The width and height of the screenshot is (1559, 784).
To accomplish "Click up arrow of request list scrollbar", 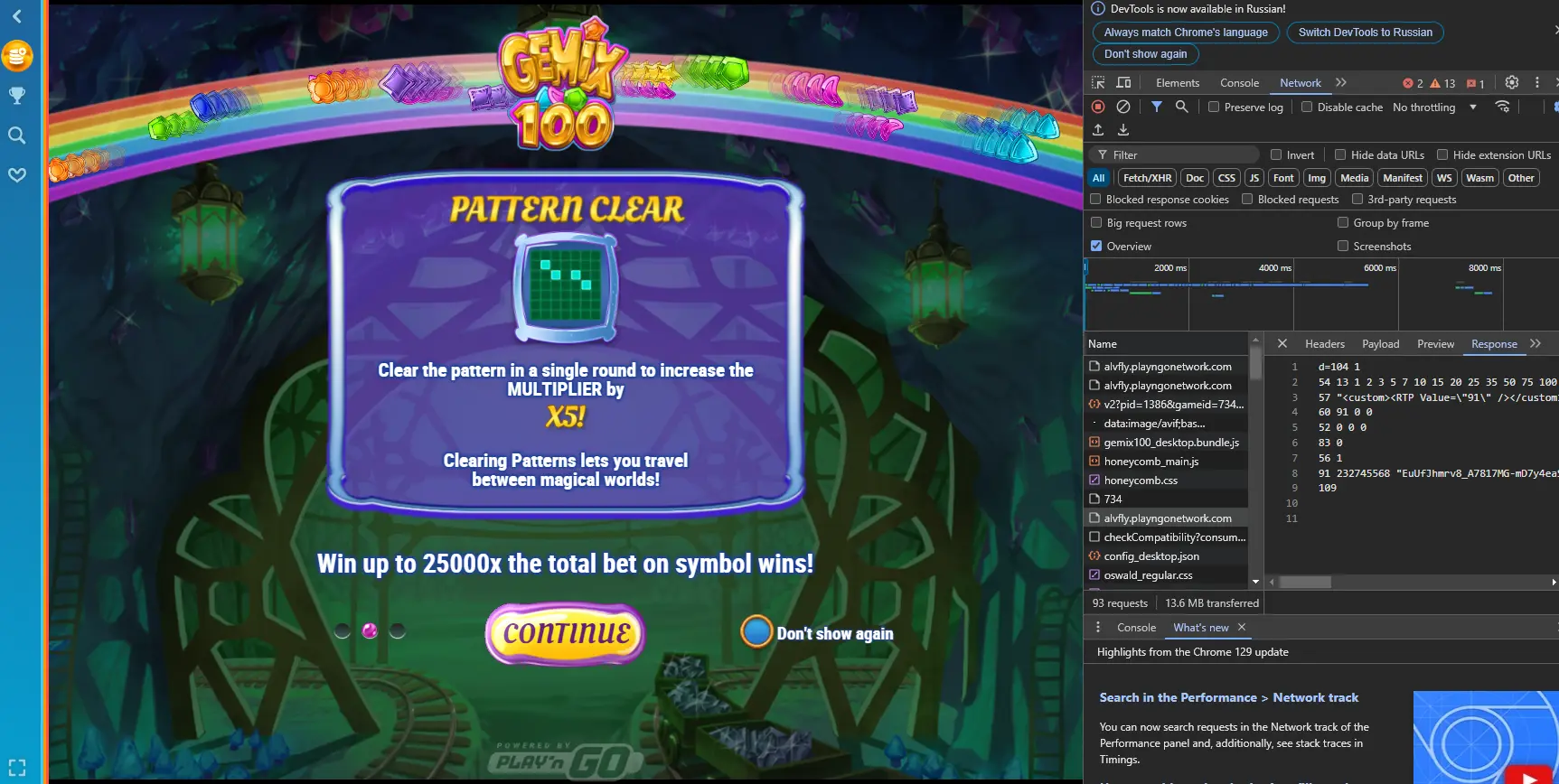I will tap(1255, 340).
